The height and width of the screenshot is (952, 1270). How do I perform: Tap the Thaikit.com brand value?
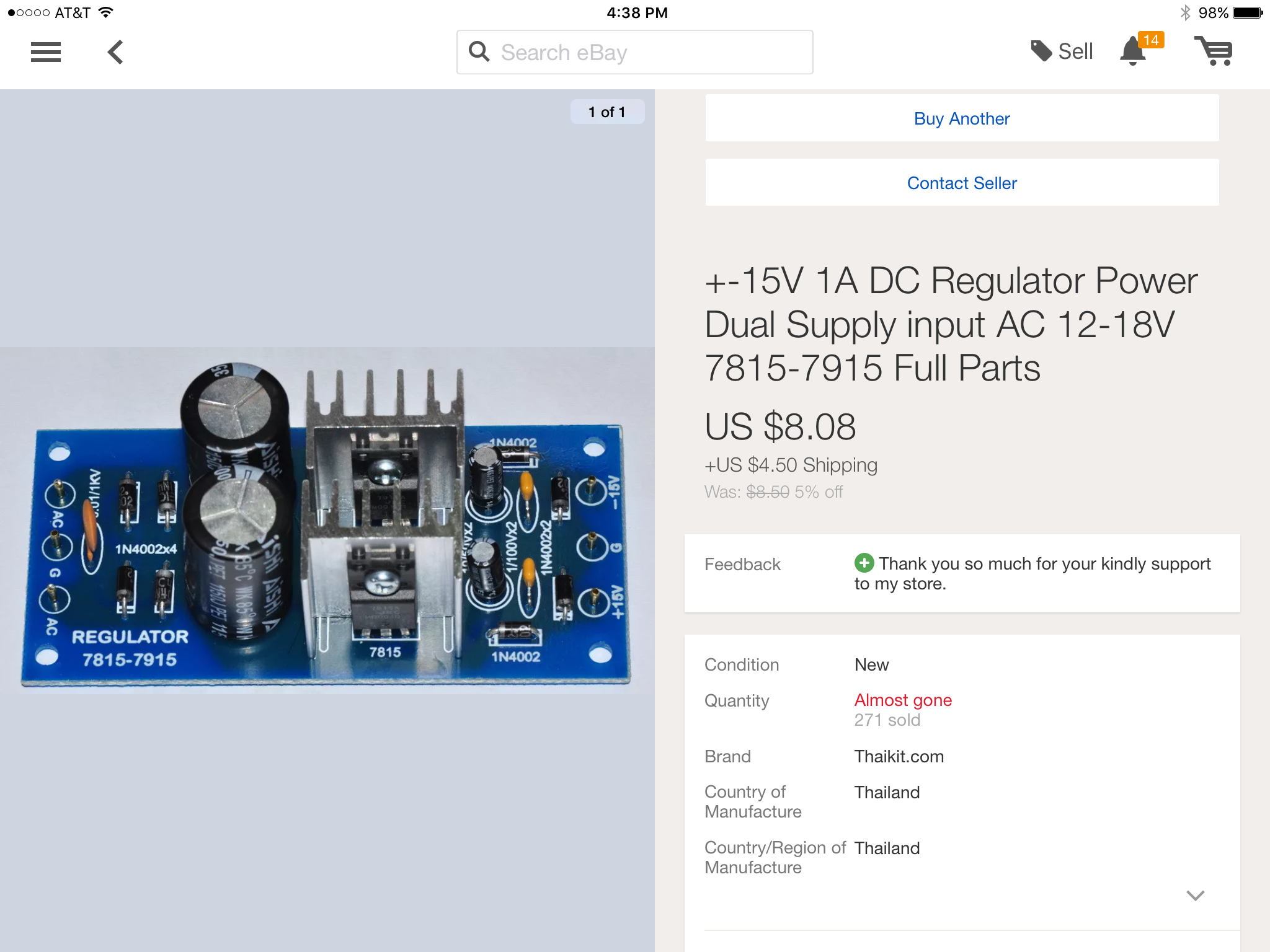[x=899, y=756]
